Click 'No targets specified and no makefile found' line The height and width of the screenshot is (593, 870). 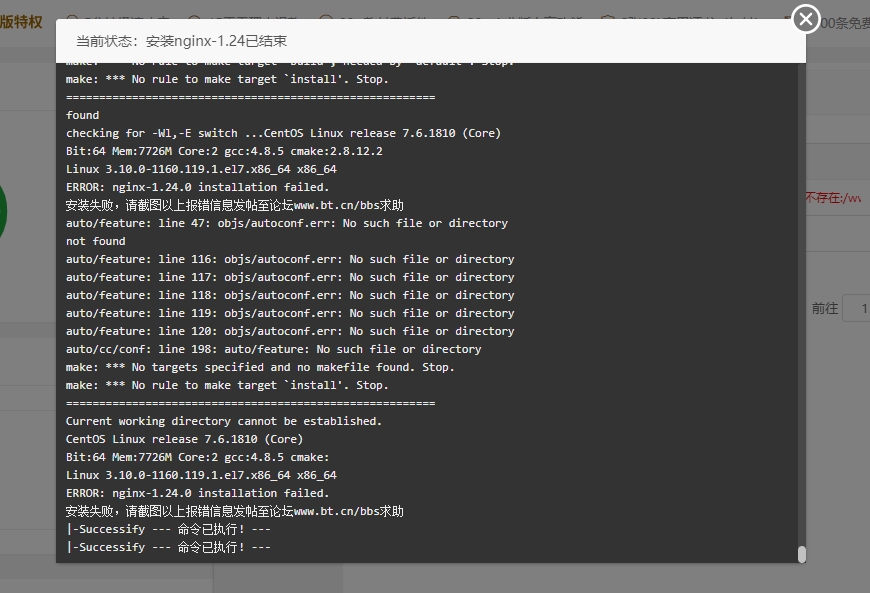pyautogui.click(x=260, y=367)
